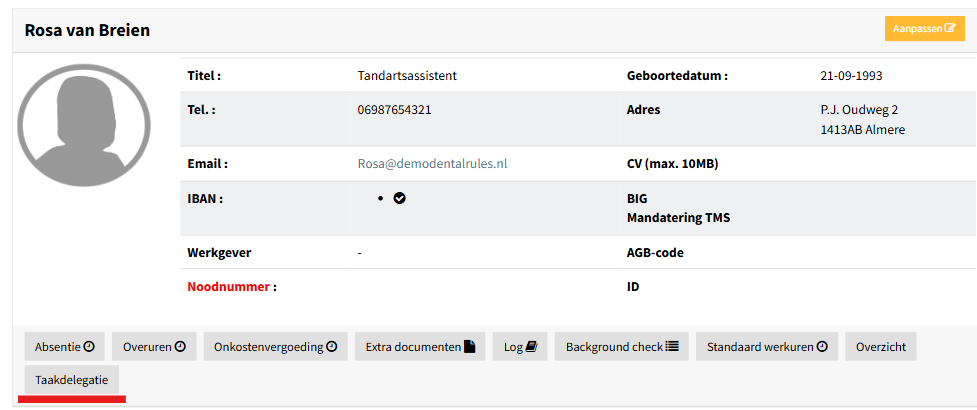Viewport: 977px width, 410px height.
Task: Click the Aanpassen edit button
Action: [x=925, y=29]
